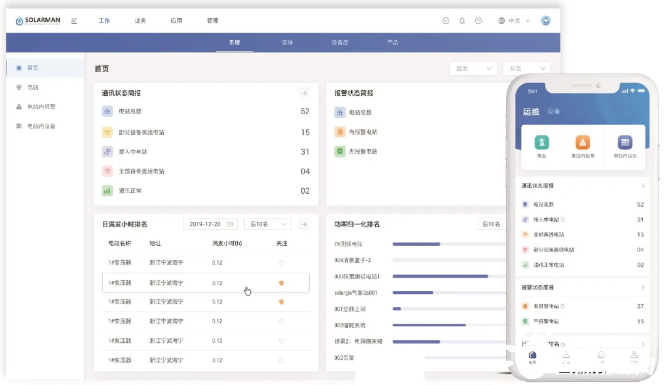Tap the 设备 tab on the phone

pos(553,111)
